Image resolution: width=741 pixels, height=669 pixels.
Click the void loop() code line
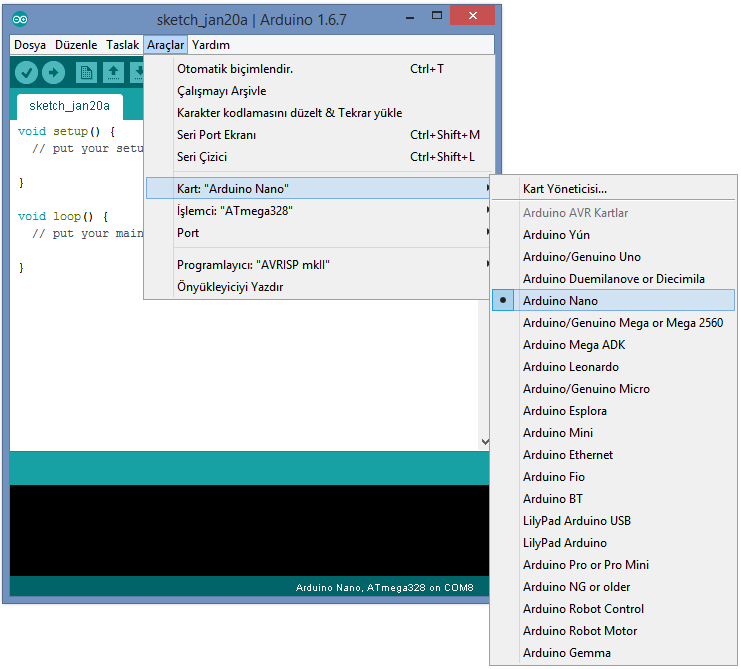[63, 216]
